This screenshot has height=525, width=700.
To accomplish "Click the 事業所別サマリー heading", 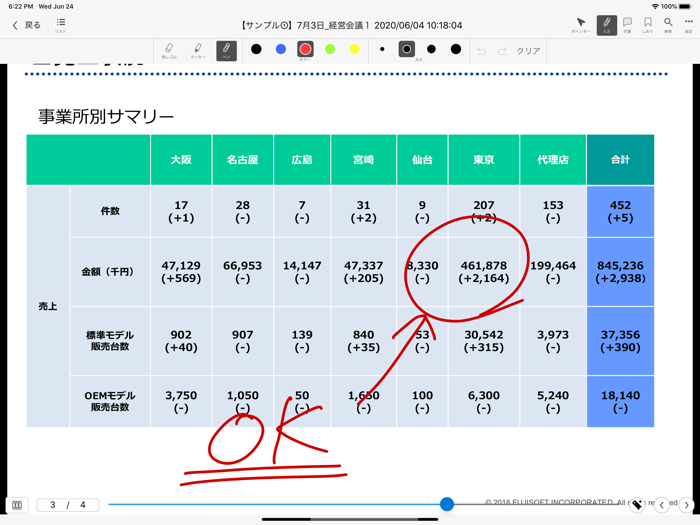I will [x=106, y=117].
